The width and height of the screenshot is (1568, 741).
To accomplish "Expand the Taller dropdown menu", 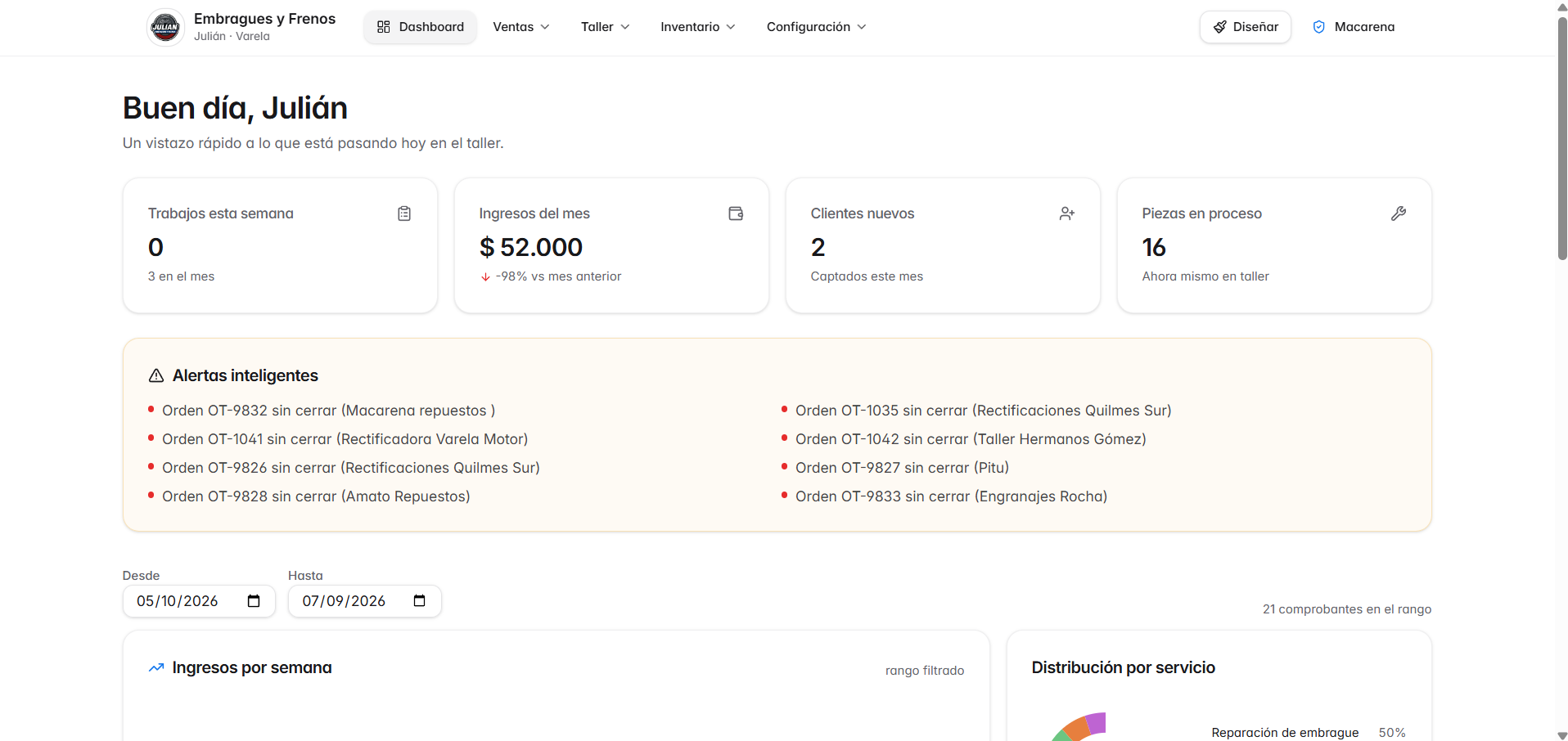I will coord(606,27).
